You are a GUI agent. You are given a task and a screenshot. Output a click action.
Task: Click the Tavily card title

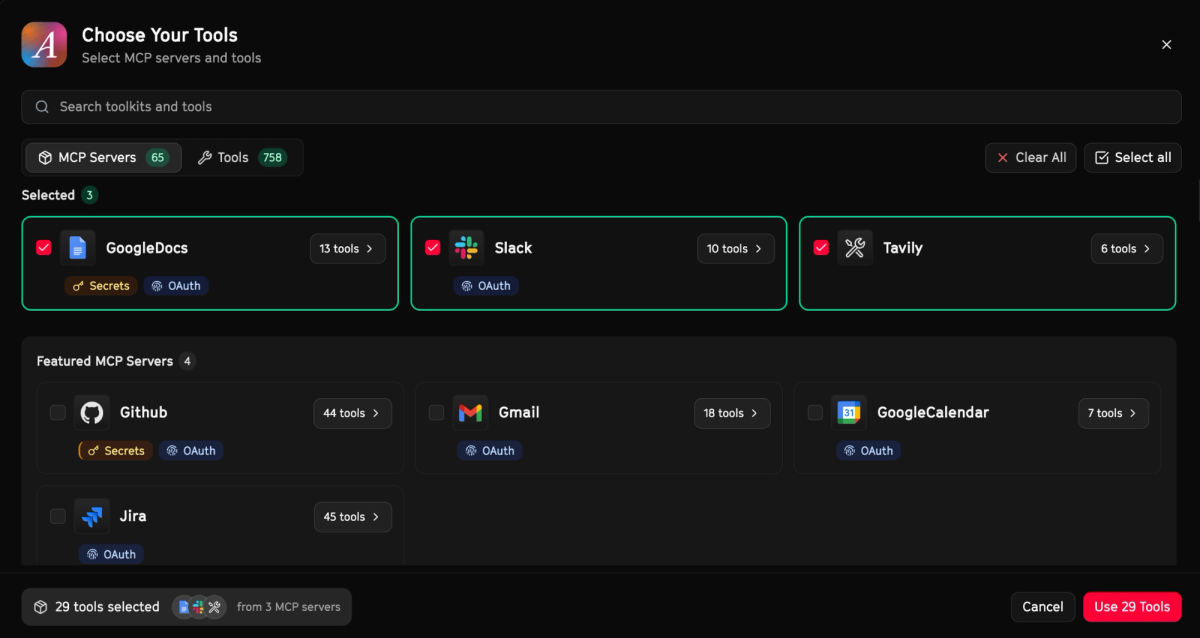(903, 248)
